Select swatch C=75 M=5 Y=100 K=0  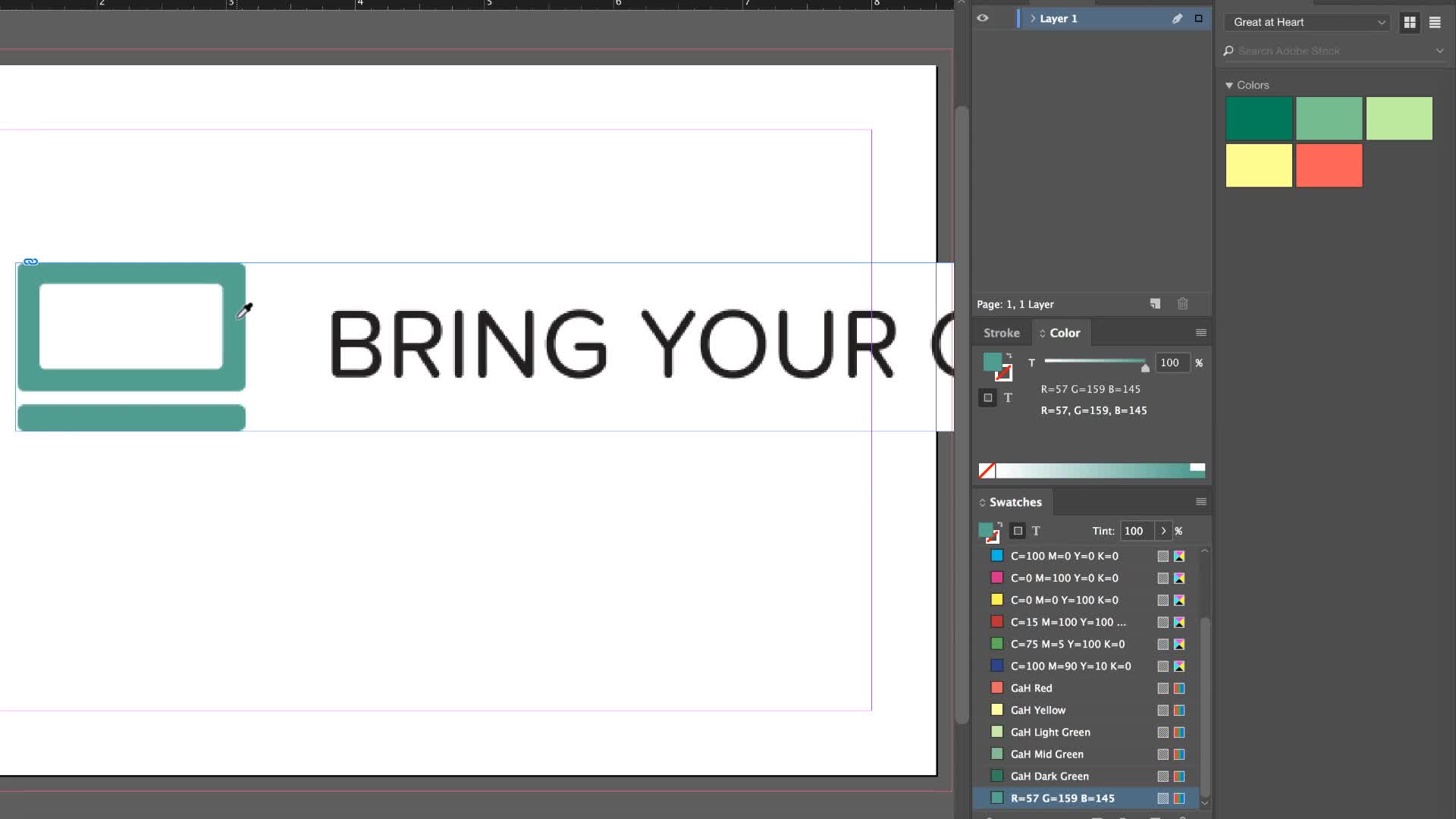click(1086, 644)
